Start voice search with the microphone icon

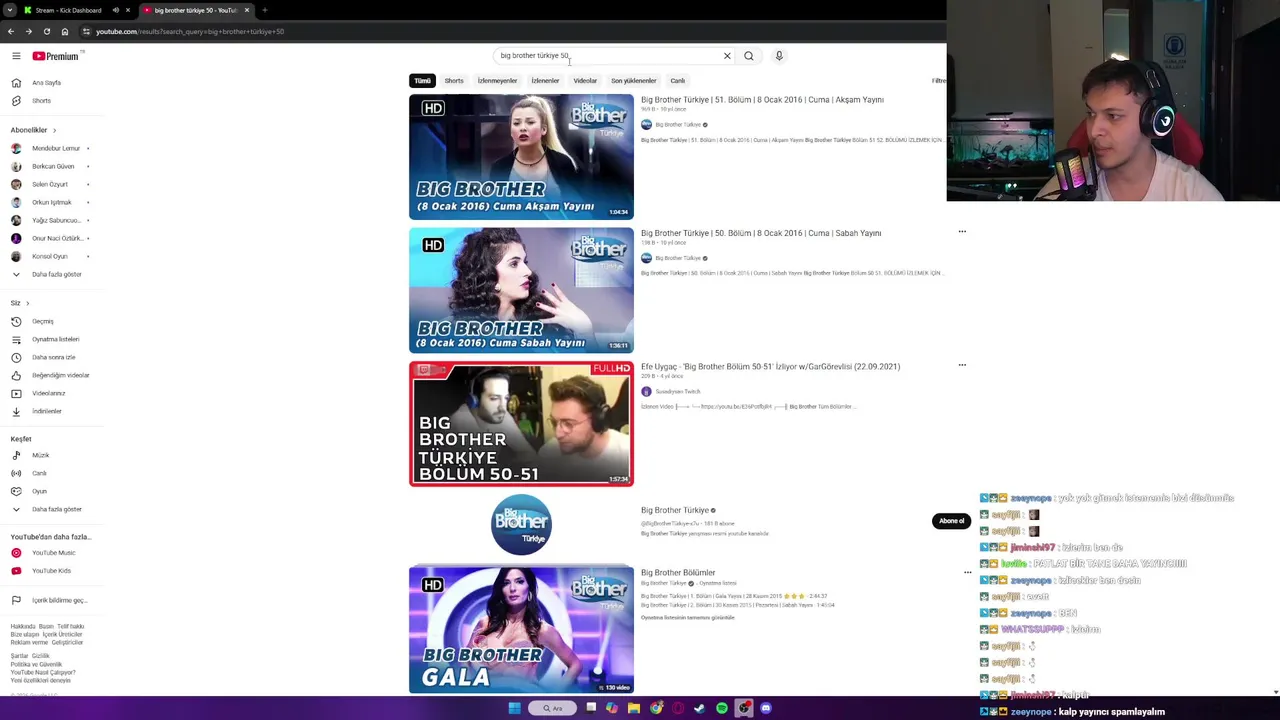click(x=779, y=56)
